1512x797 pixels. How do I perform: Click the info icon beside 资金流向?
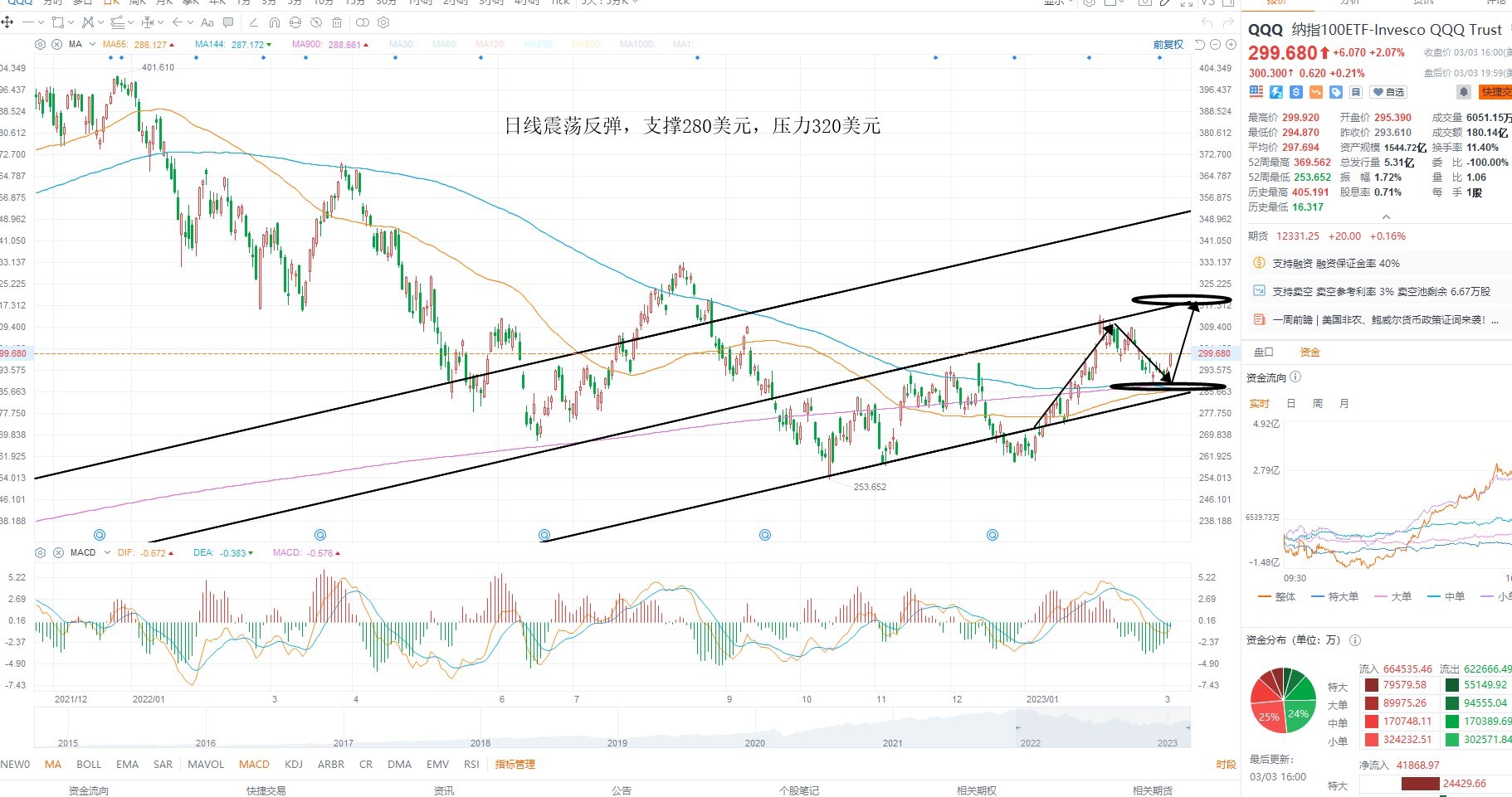[x=1295, y=377]
